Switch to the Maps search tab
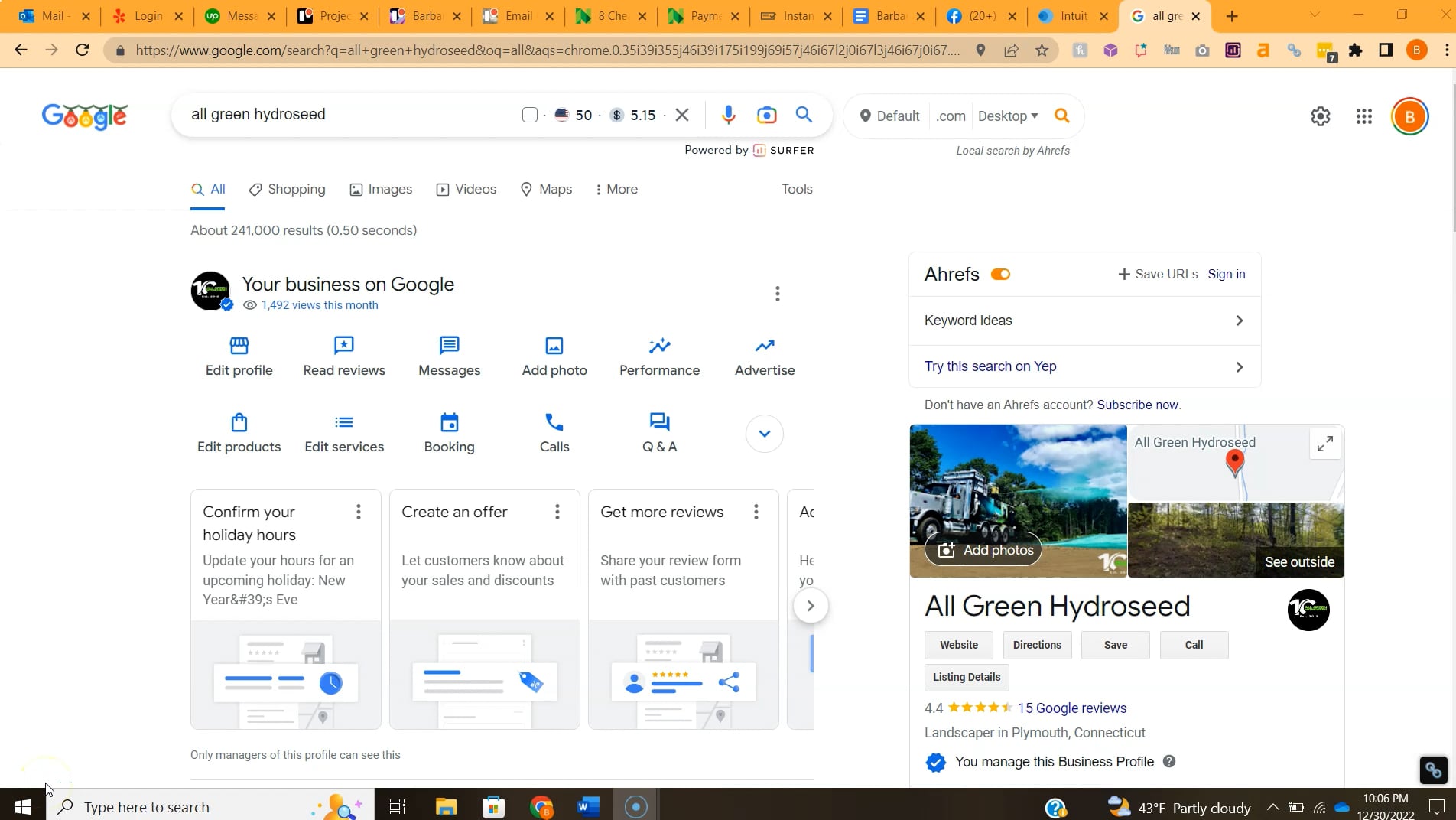1456x820 pixels. pyautogui.click(x=546, y=189)
